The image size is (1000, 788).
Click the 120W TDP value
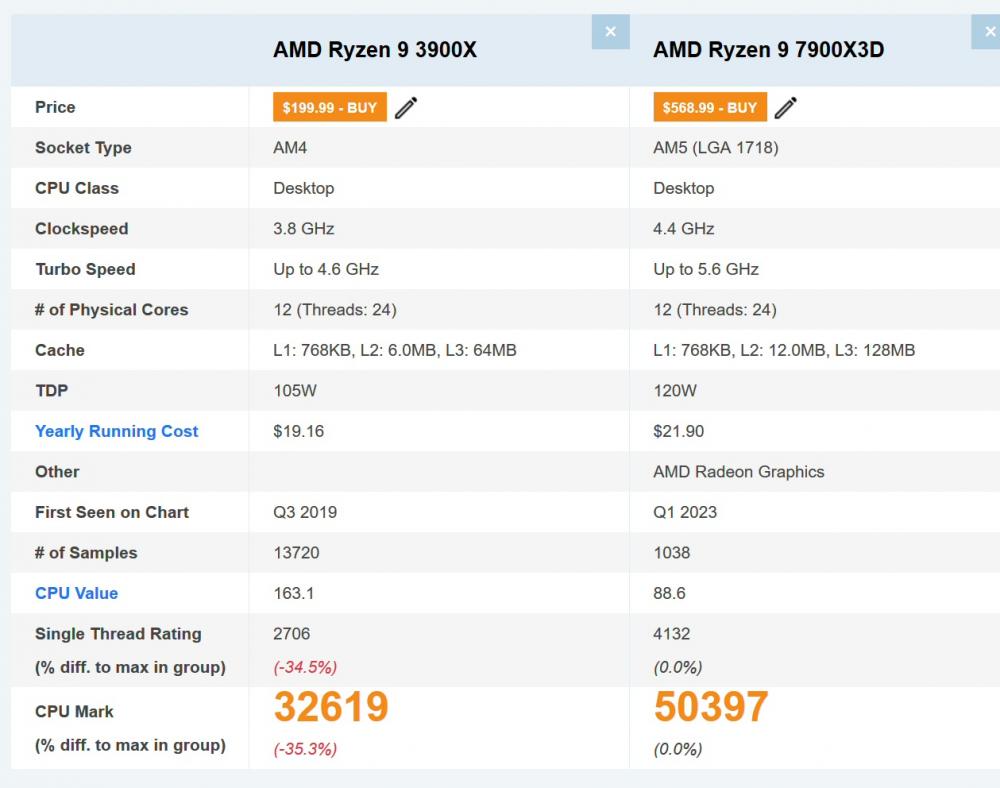(675, 390)
